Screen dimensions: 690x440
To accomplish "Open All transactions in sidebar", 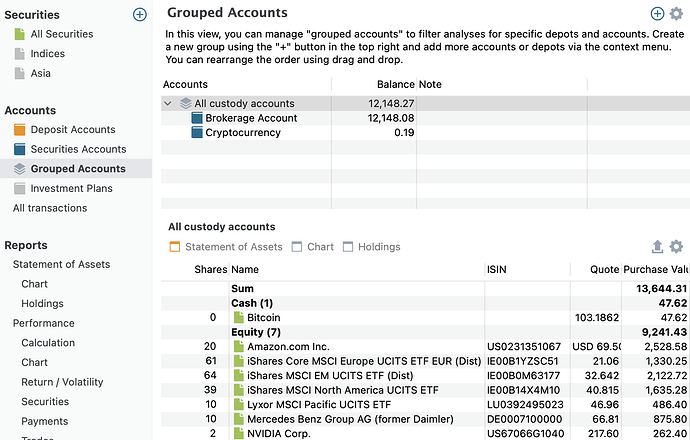I will [50, 208].
